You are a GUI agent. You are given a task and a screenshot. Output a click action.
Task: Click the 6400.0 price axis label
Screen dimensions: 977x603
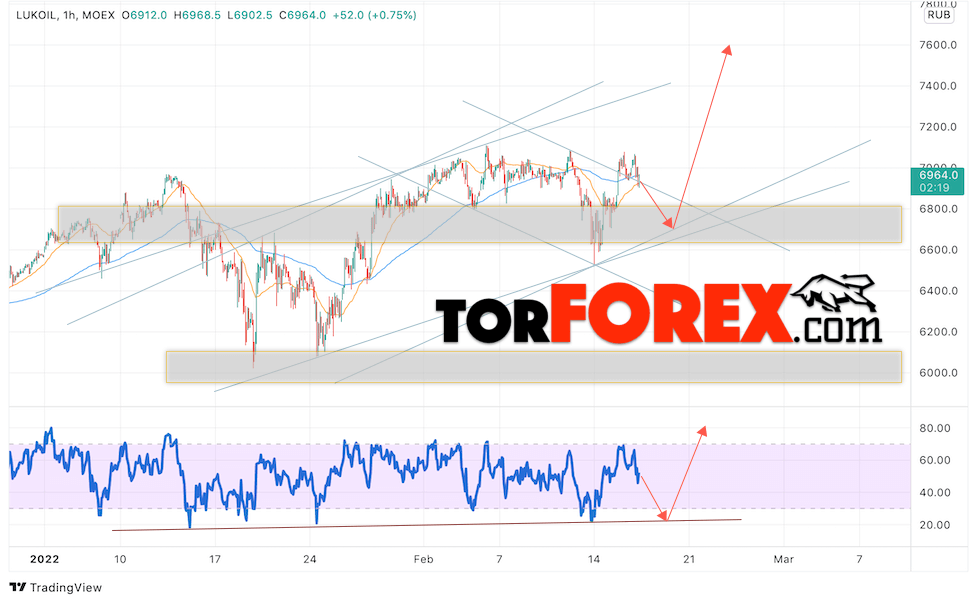pyautogui.click(x=938, y=291)
